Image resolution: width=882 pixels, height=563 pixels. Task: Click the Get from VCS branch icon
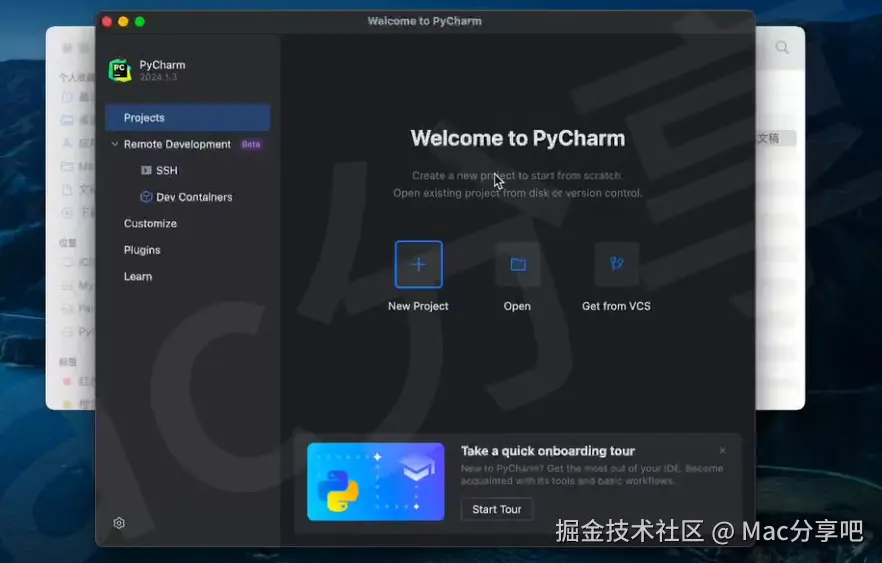[616, 264]
